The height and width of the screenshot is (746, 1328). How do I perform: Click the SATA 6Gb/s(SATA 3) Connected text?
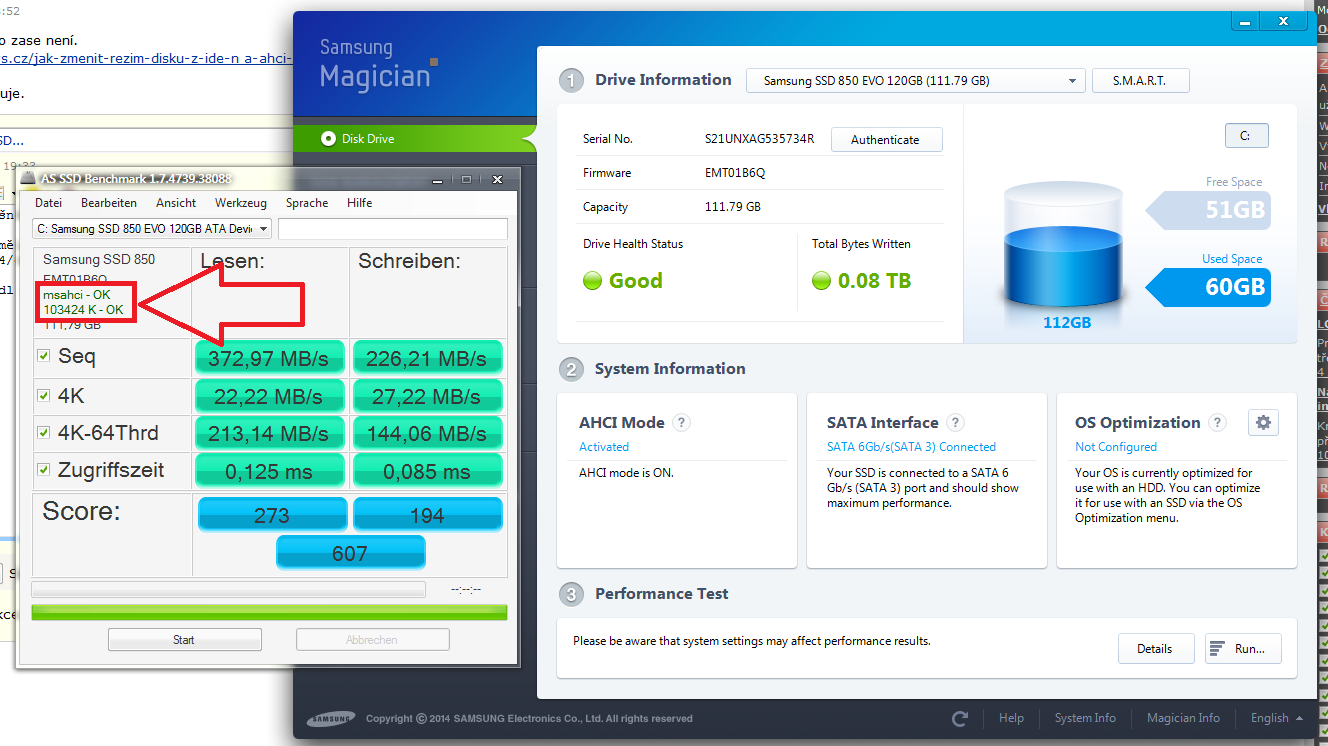[911, 447]
